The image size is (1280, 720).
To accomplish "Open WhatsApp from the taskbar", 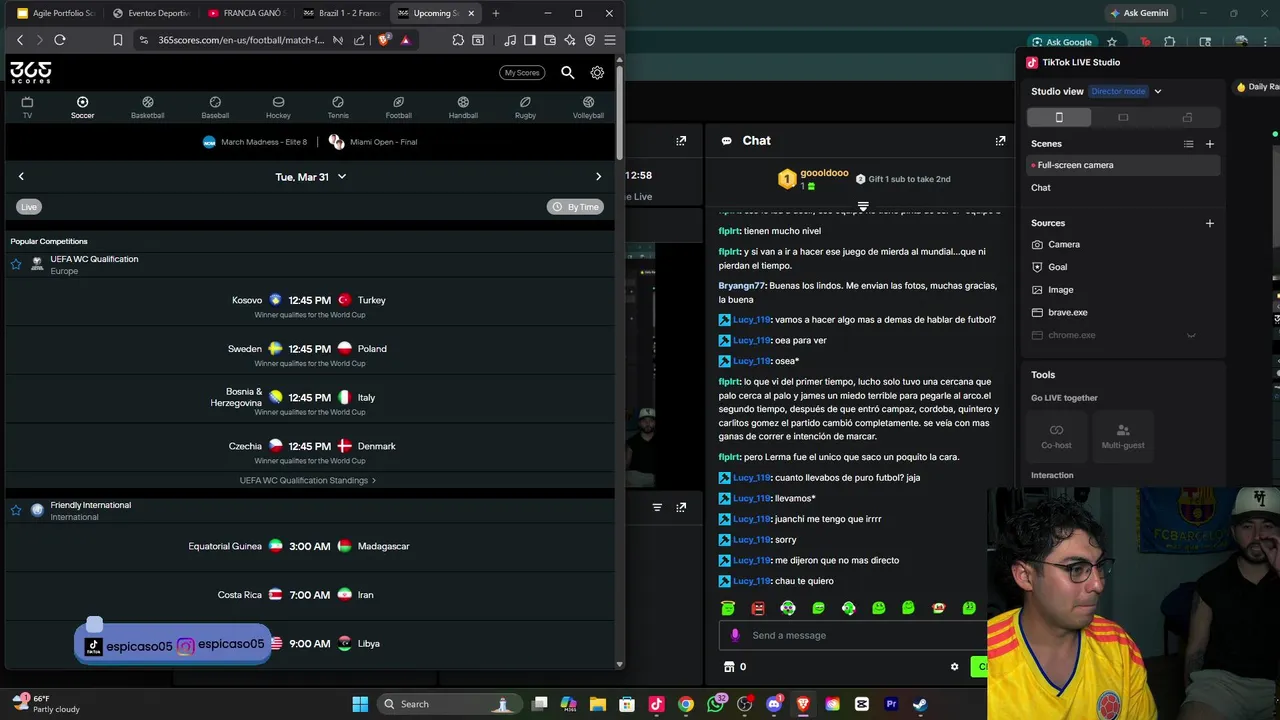I will point(715,704).
